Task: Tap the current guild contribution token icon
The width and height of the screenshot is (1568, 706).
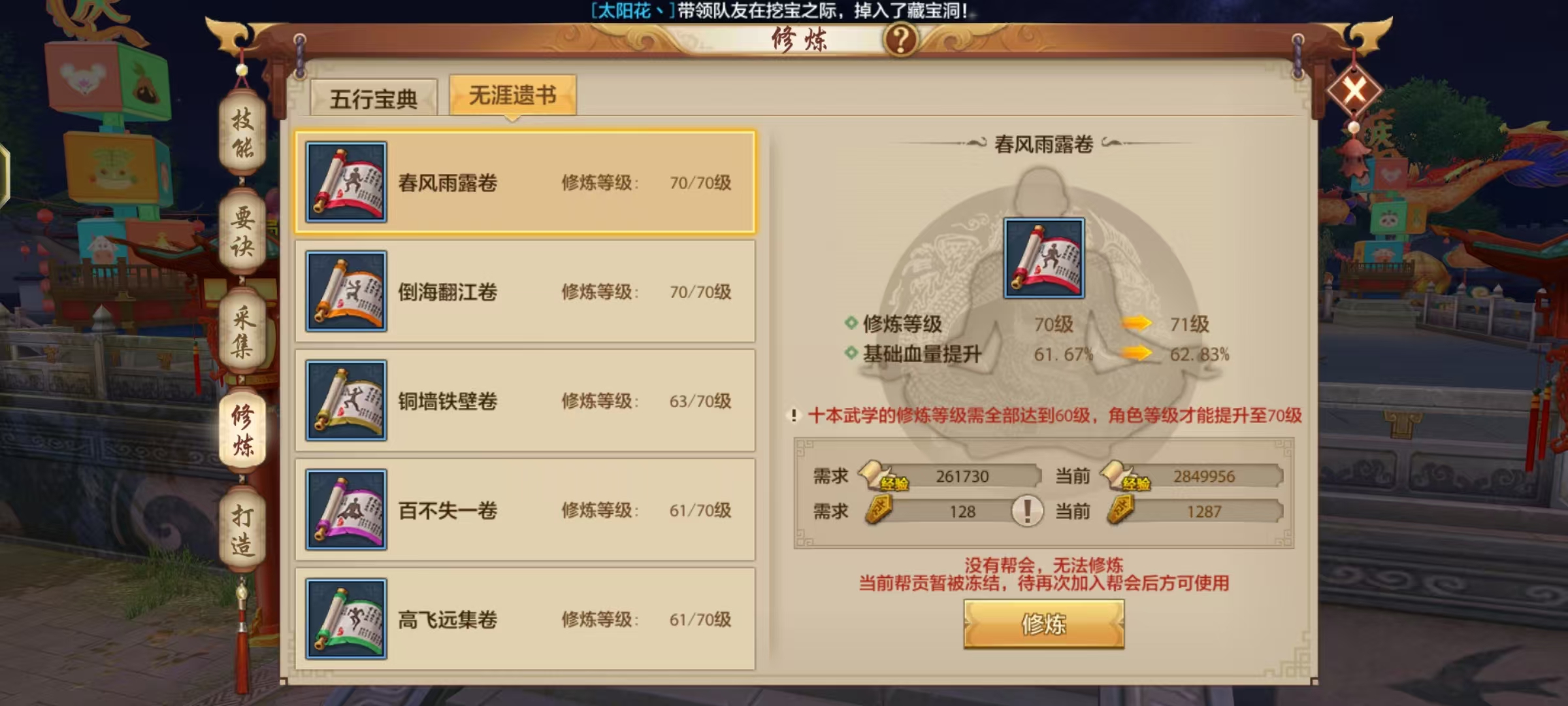Action: coord(1121,511)
